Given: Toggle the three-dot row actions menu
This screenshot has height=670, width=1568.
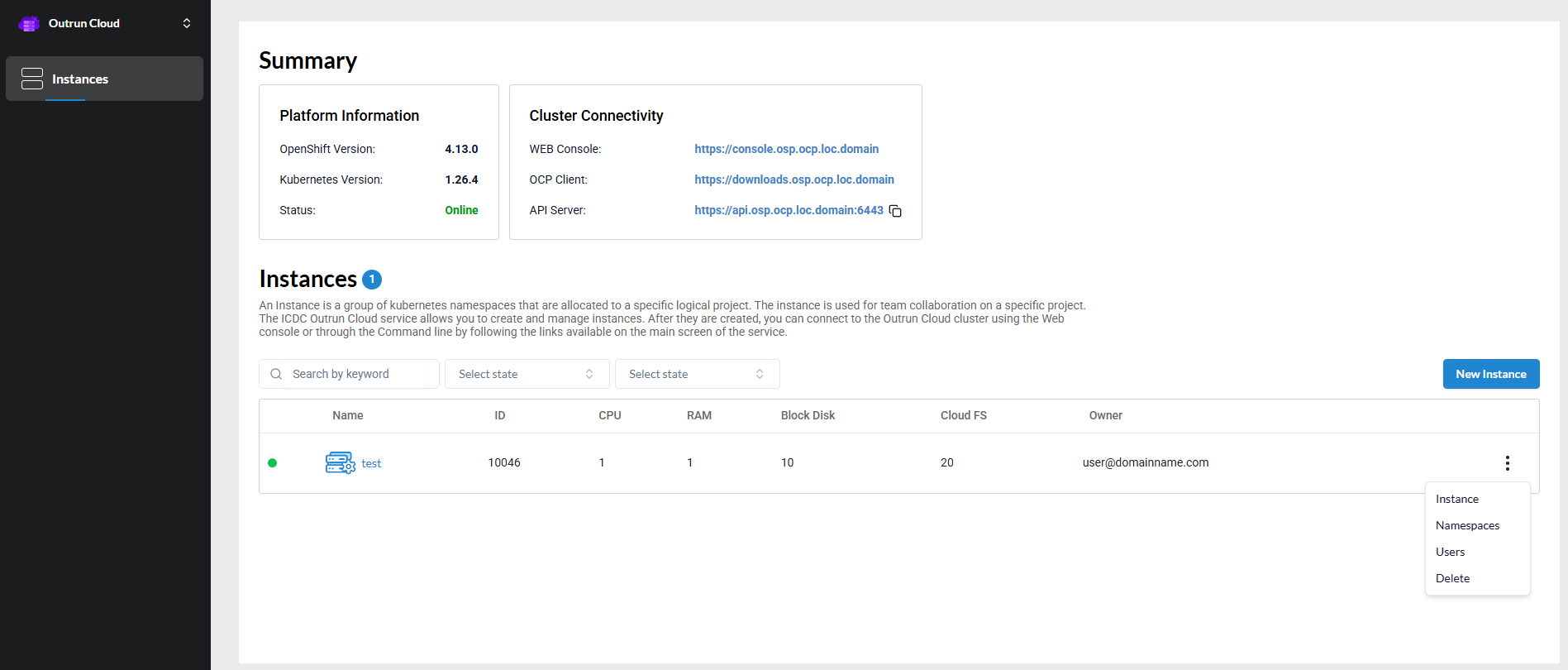Looking at the screenshot, I should pyautogui.click(x=1507, y=463).
